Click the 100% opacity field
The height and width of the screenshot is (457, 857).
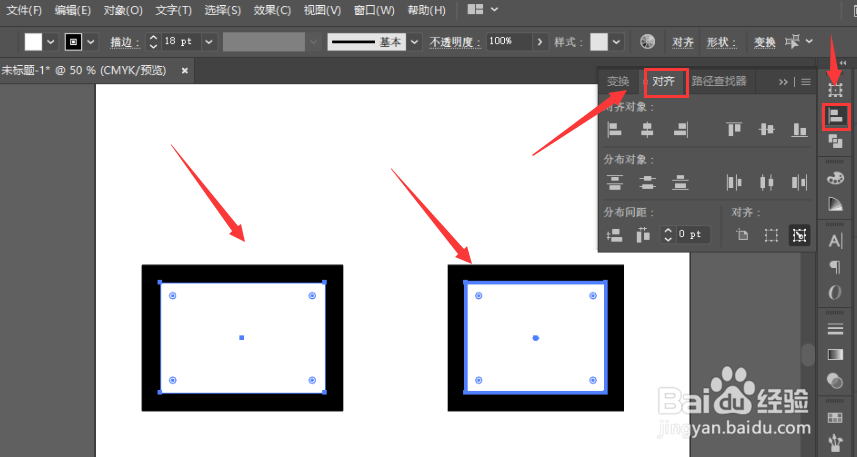coord(509,42)
